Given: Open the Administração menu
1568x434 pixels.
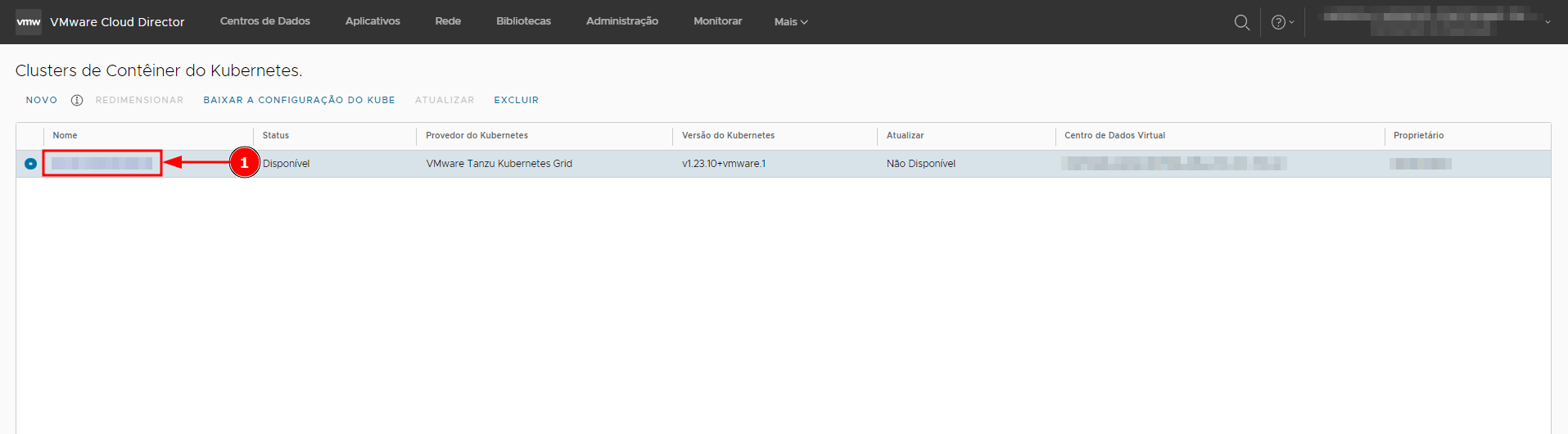Looking at the screenshot, I should click(x=622, y=21).
